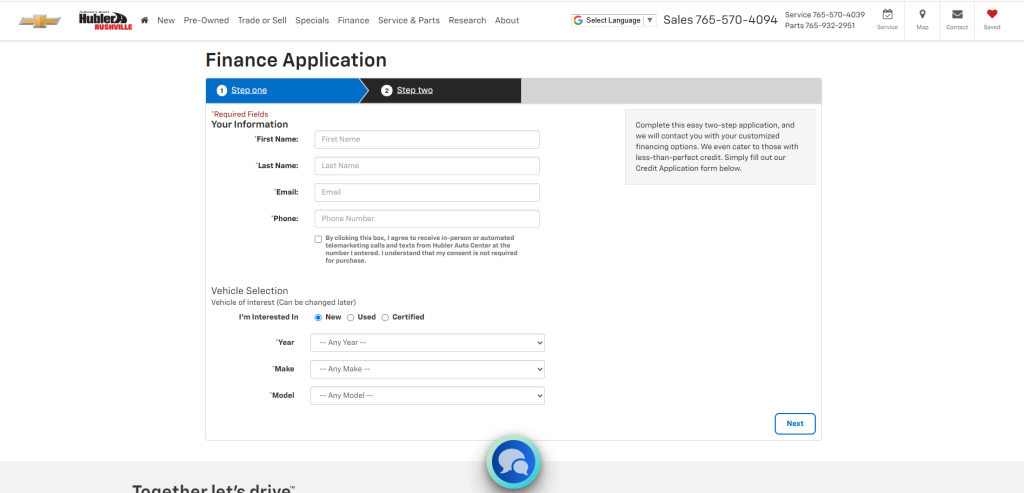Open Saved vehicles heart icon
This screenshot has width=1024, height=493.
pyautogui.click(x=992, y=15)
